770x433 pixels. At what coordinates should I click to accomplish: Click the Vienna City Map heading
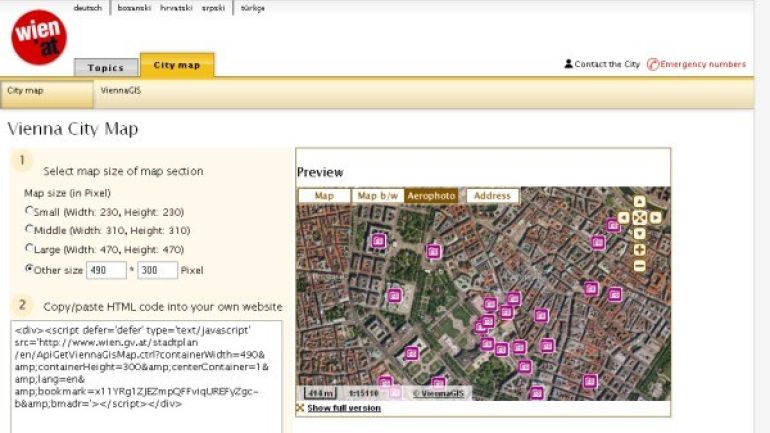73,129
